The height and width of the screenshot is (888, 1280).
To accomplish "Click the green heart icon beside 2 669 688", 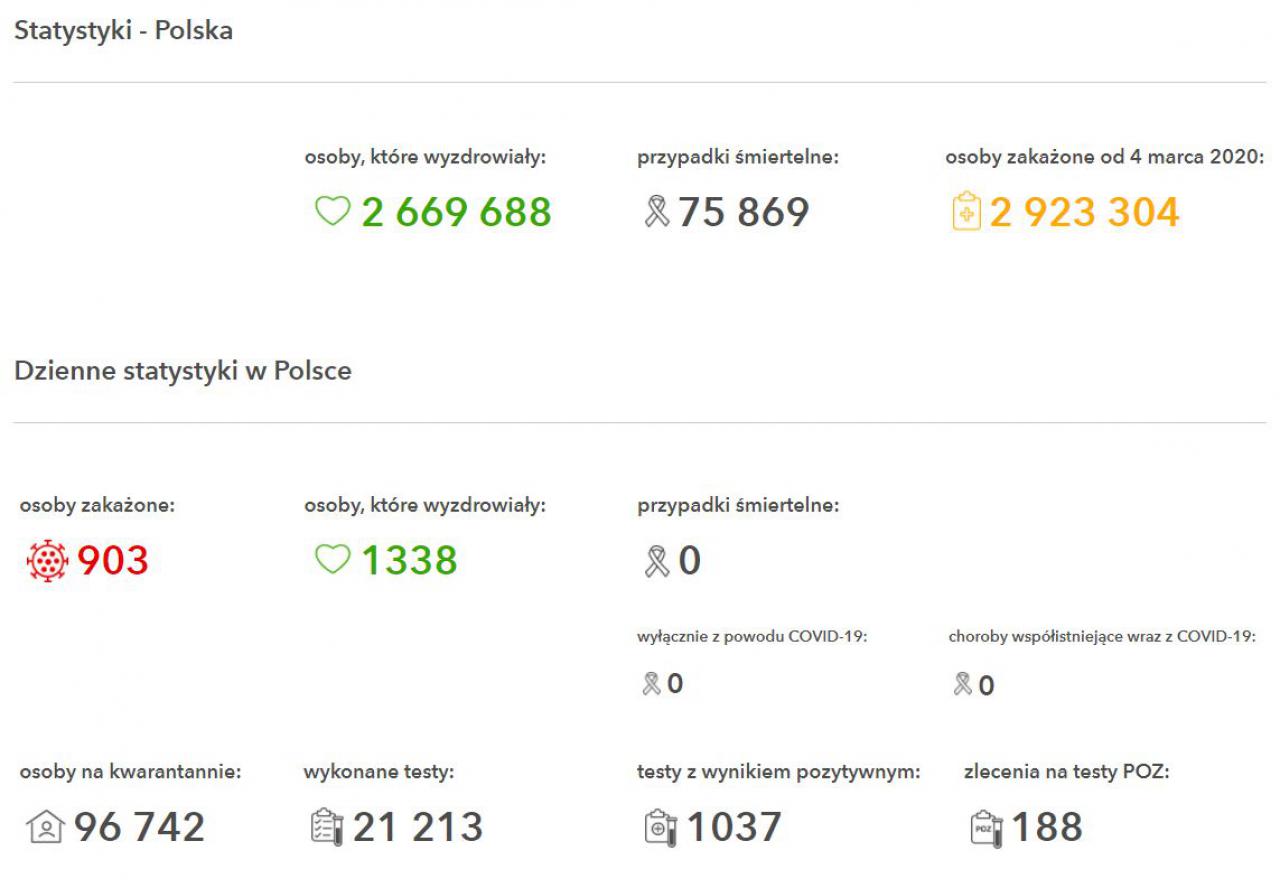I will click(333, 212).
